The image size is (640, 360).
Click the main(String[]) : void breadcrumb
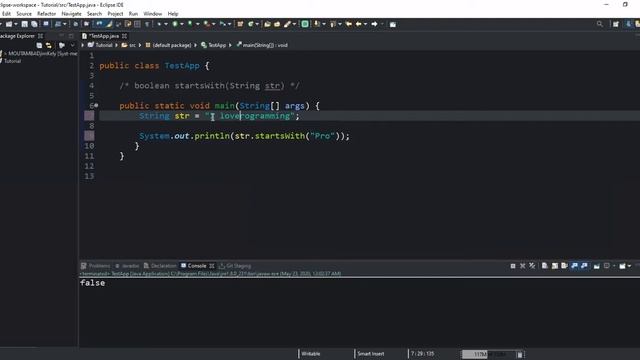point(262,45)
